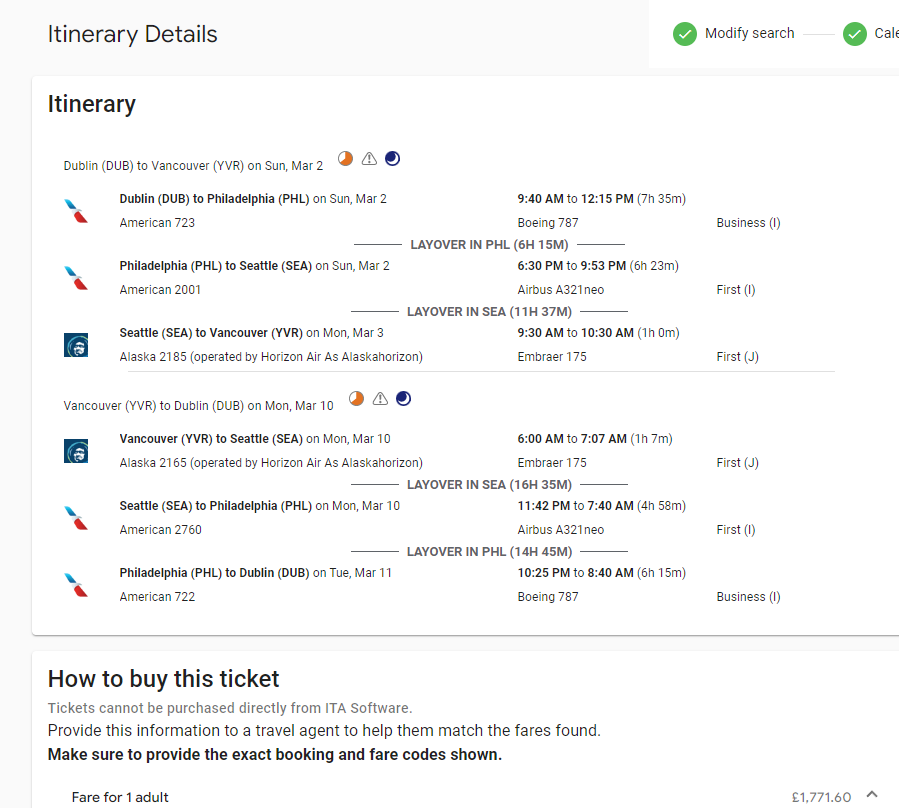Click the £1,771.60 fare total
This screenshot has width=899, height=808.
click(x=821, y=797)
